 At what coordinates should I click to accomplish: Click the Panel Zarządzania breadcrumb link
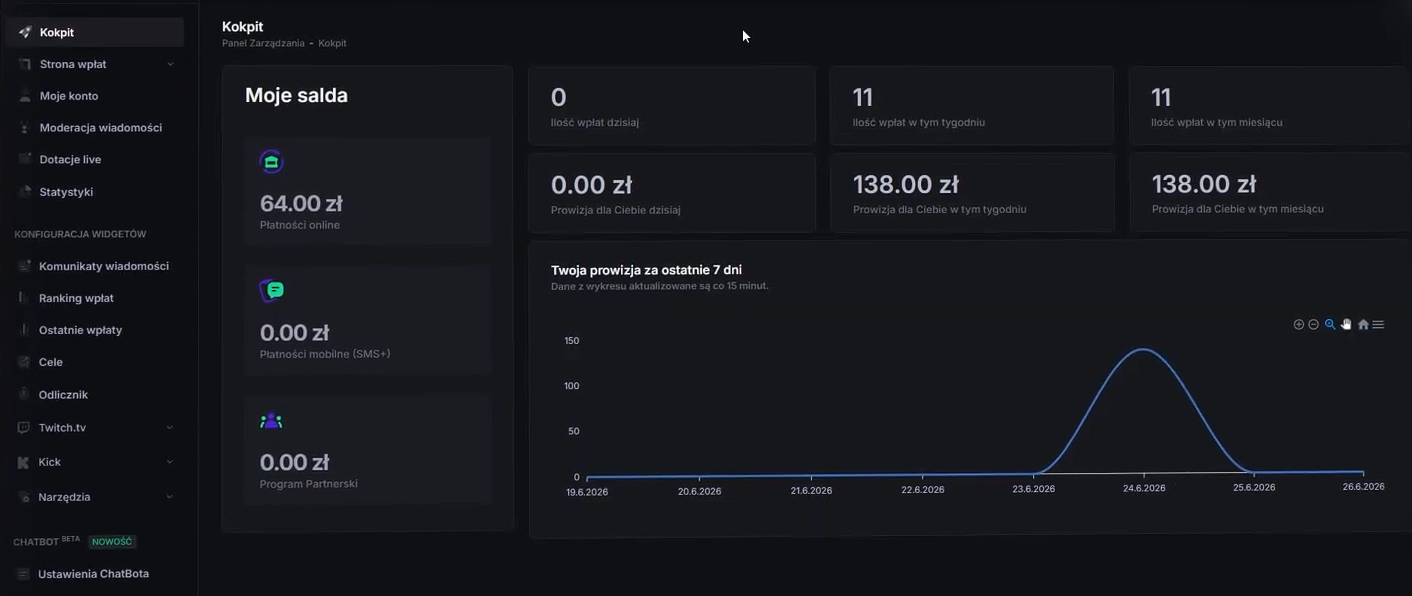(263, 44)
